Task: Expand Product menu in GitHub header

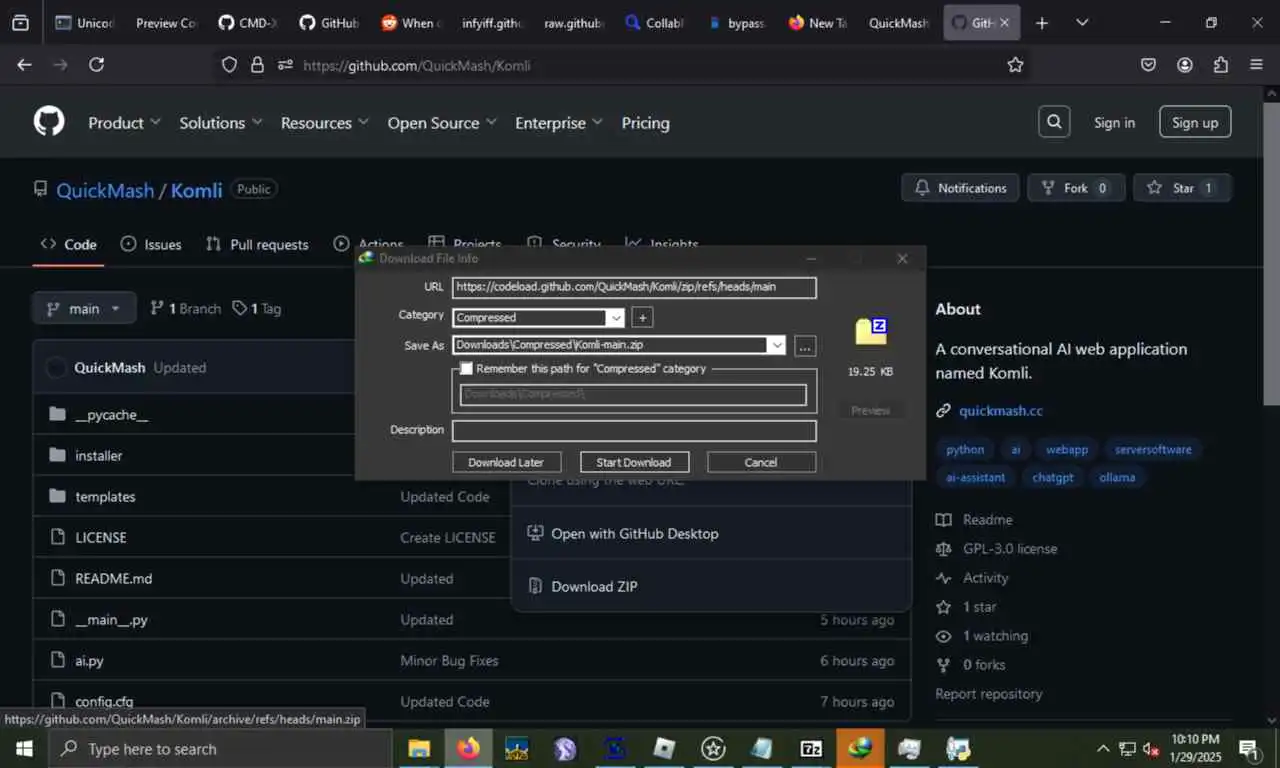Action: pos(124,122)
